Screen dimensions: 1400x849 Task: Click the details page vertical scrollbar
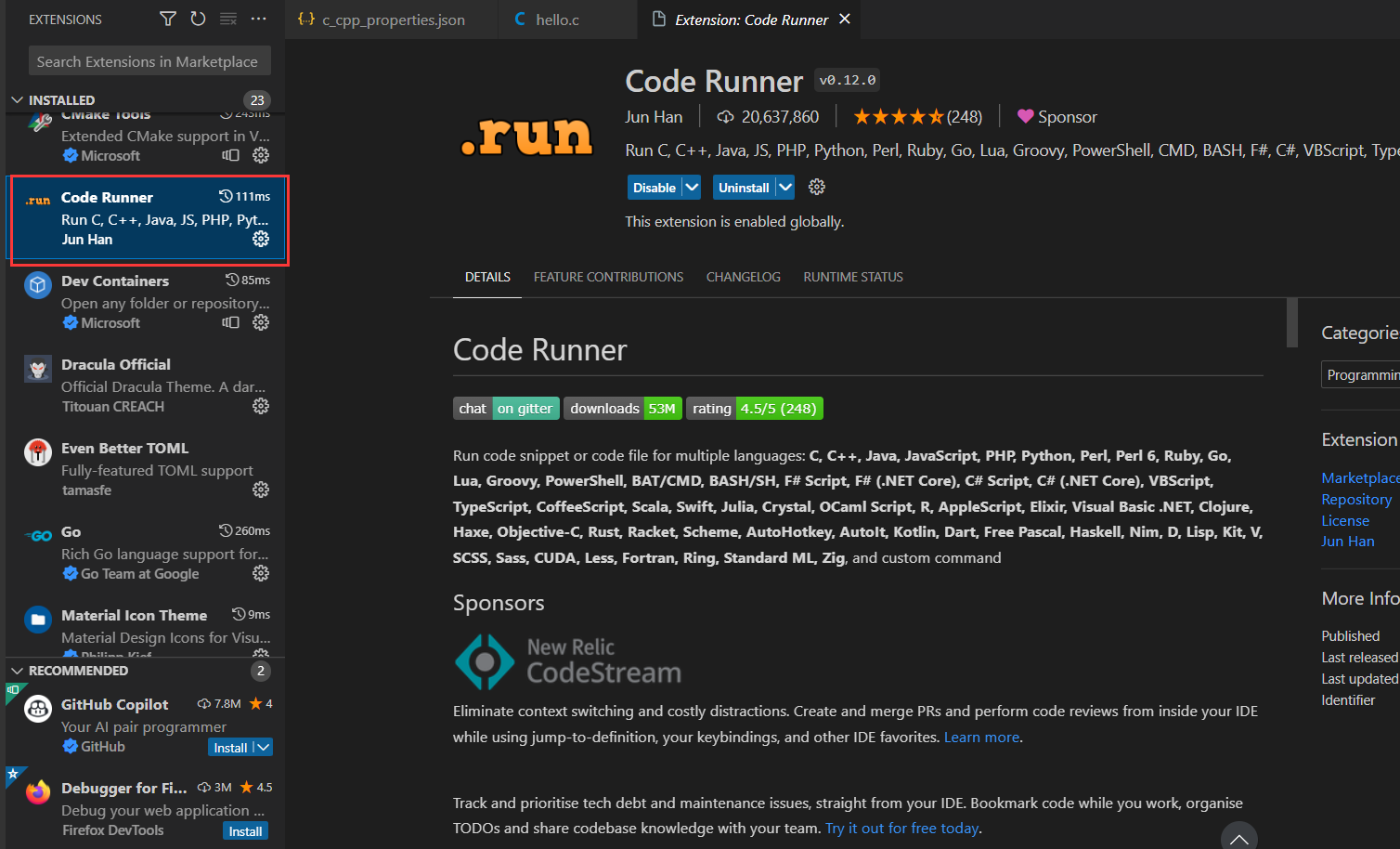[x=1291, y=323]
